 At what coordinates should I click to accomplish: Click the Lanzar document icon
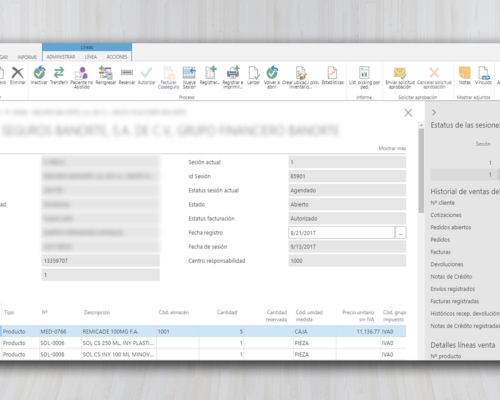click(254, 72)
